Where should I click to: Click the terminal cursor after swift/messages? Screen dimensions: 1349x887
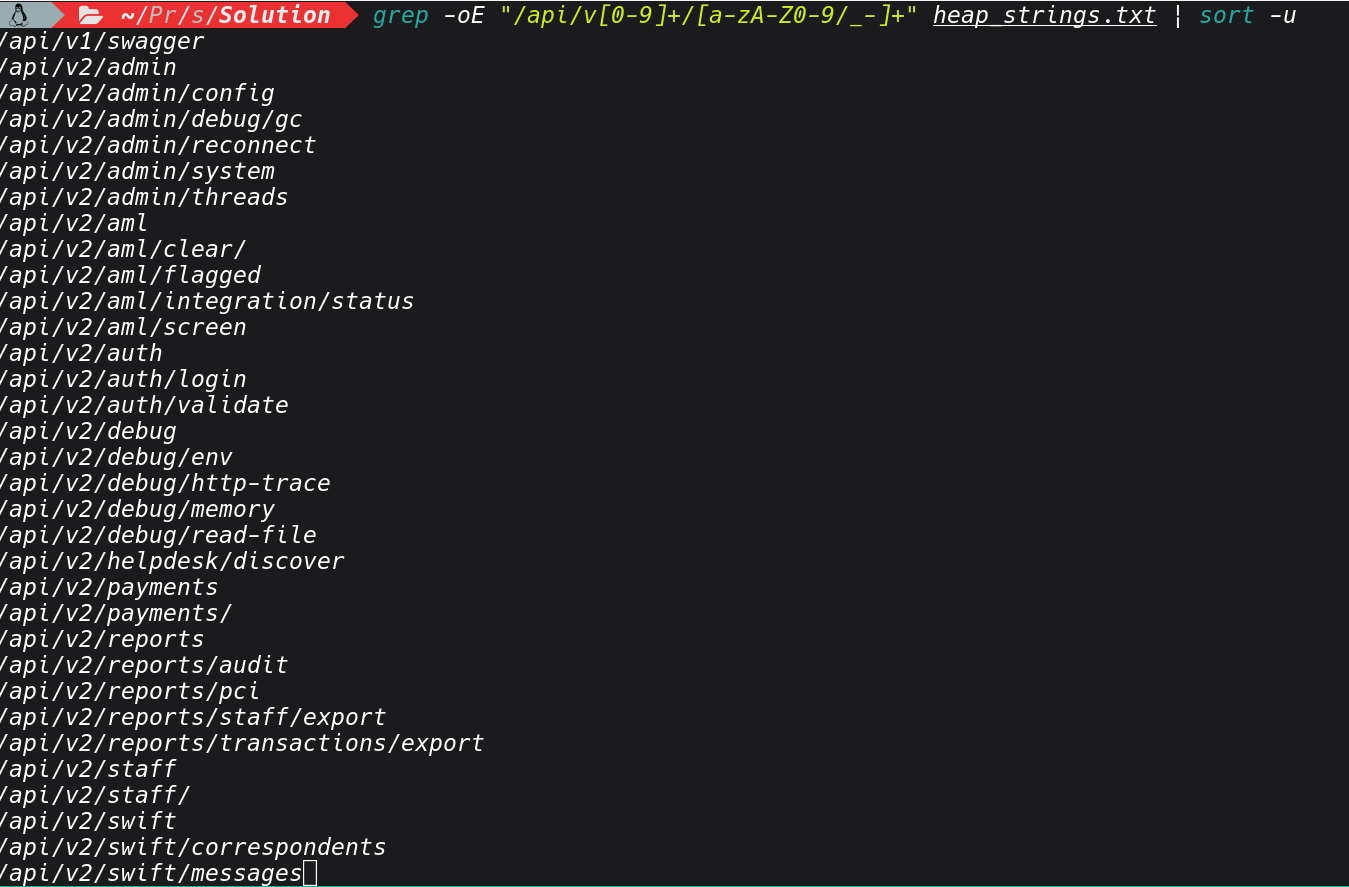coord(310,874)
